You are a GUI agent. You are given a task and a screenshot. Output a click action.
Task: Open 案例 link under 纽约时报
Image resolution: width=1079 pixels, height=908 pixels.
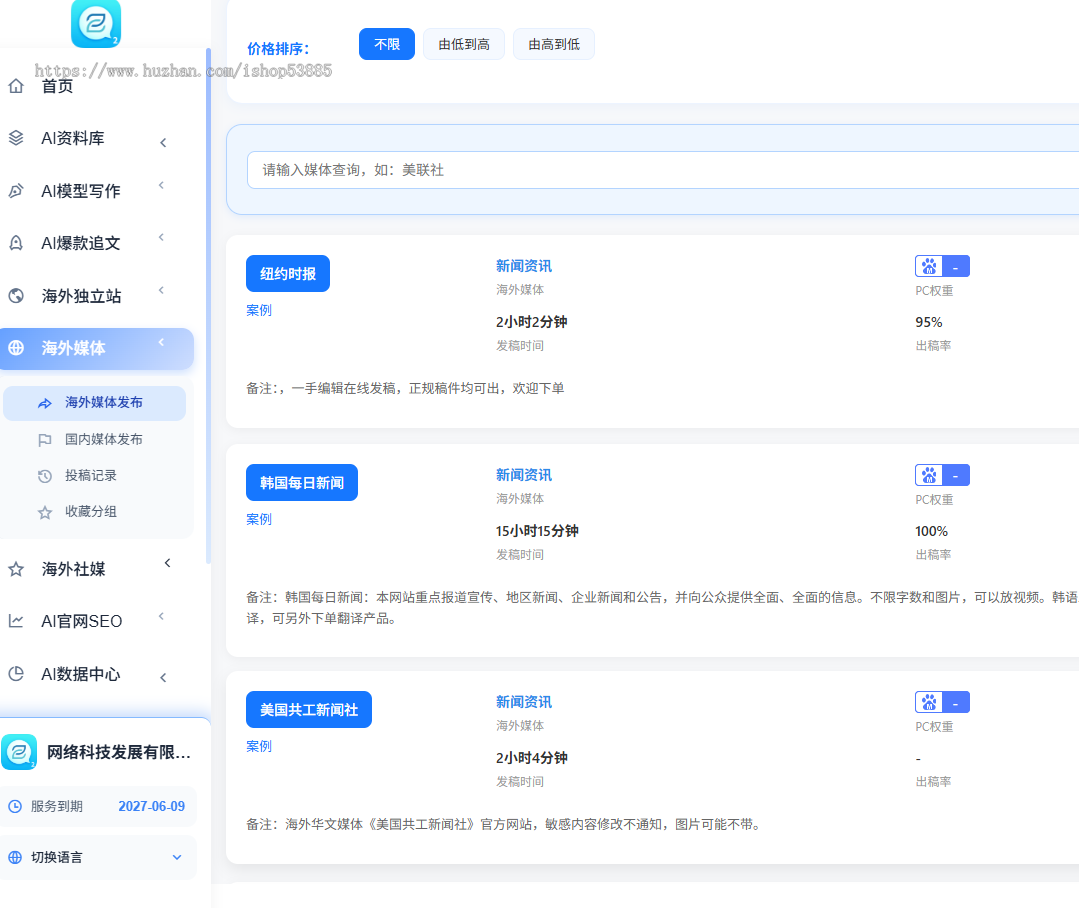click(x=259, y=310)
